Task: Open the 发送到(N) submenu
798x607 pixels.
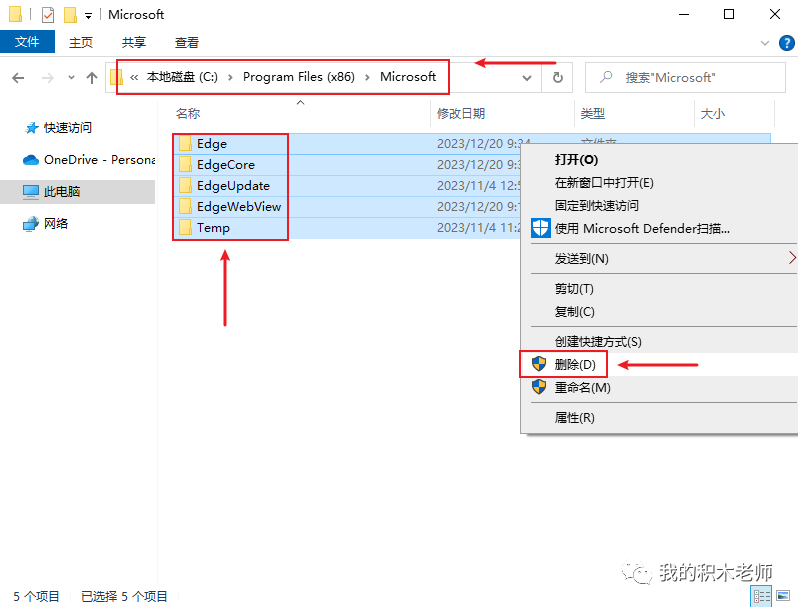Action: point(581,258)
